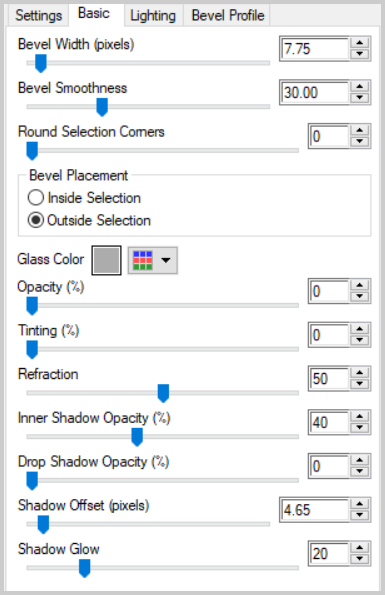This screenshot has height=595, width=385.
Task: Increase Shadow Glow with up arrow
Action: coord(359,548)
